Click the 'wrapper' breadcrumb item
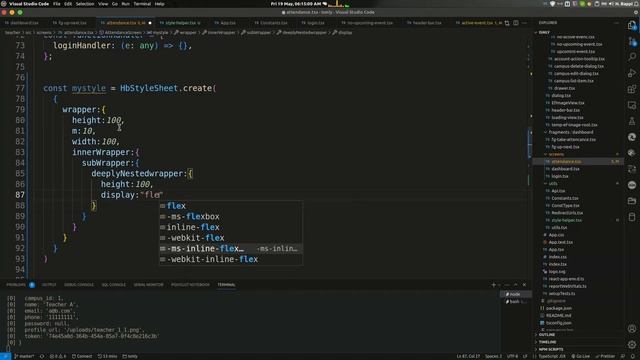The width and height of the screenshot is (640, 360). click(188, 33)
